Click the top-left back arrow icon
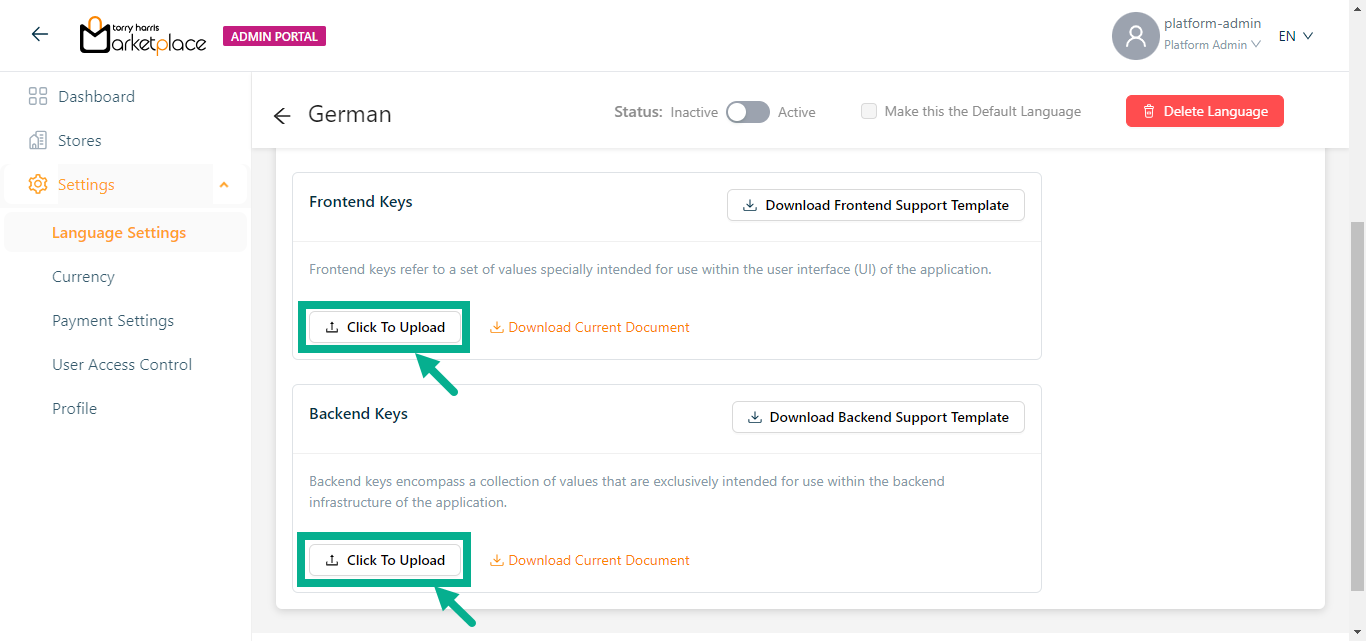1366x641 pixels. point(40,35)
